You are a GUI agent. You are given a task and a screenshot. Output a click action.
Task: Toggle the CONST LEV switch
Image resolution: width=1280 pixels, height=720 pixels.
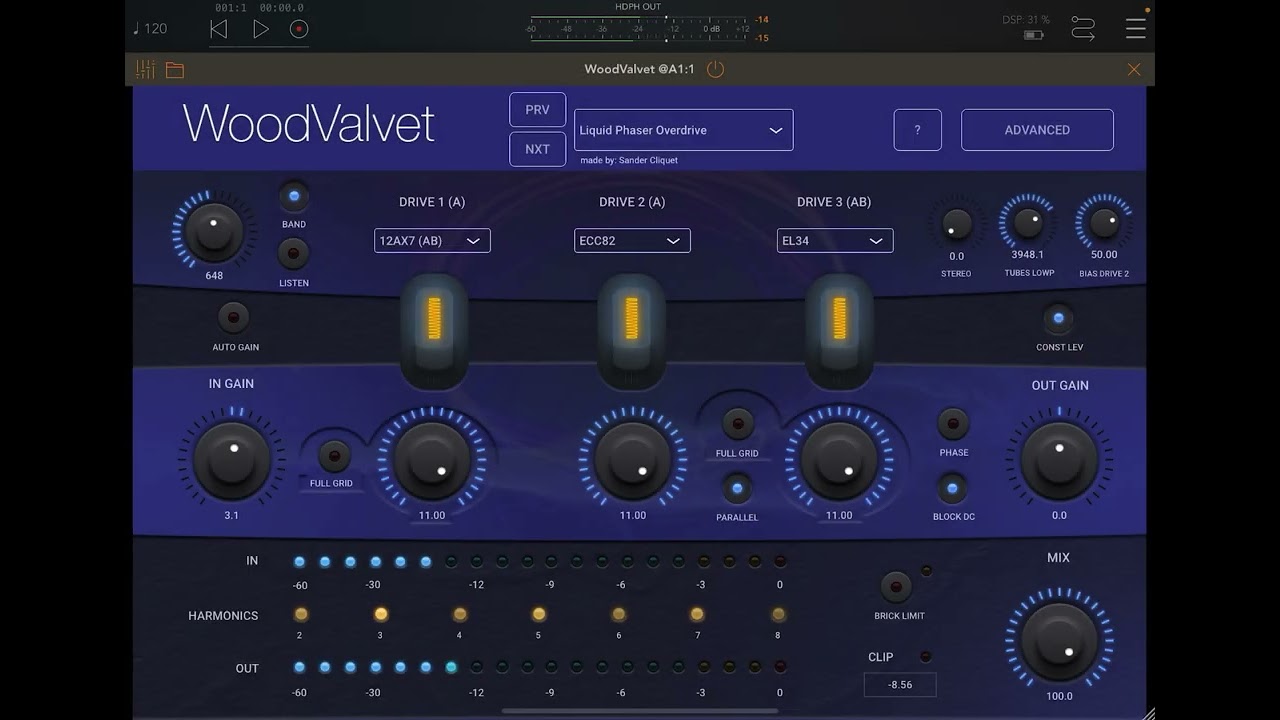pos(1058,319)
